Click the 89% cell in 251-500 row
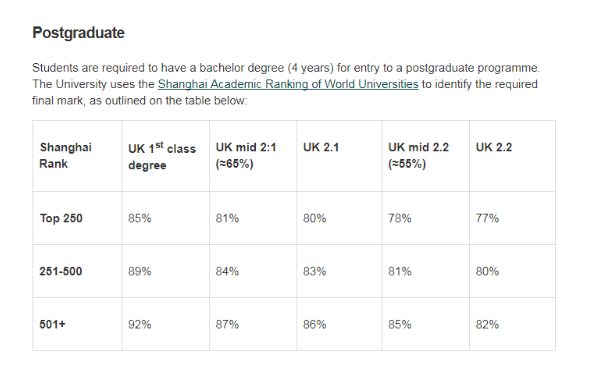The height and width of the screenshot is (370, 592). click(x=140, y=271)
